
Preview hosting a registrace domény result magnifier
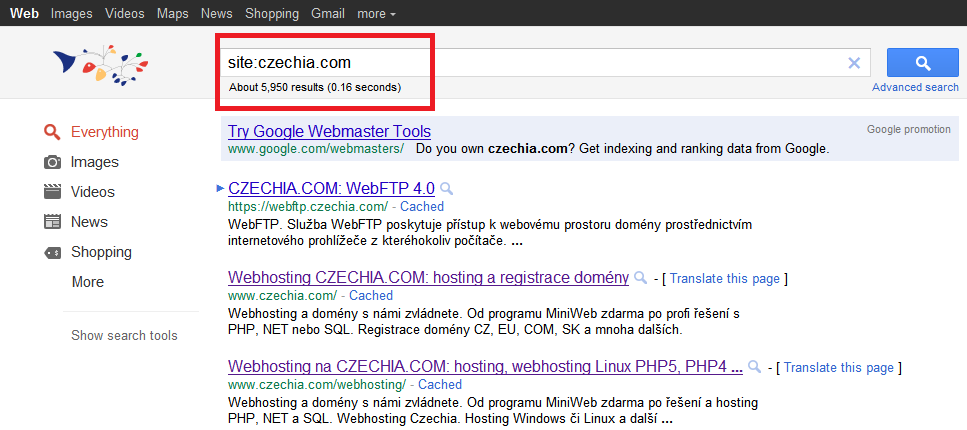pos(641,278)
